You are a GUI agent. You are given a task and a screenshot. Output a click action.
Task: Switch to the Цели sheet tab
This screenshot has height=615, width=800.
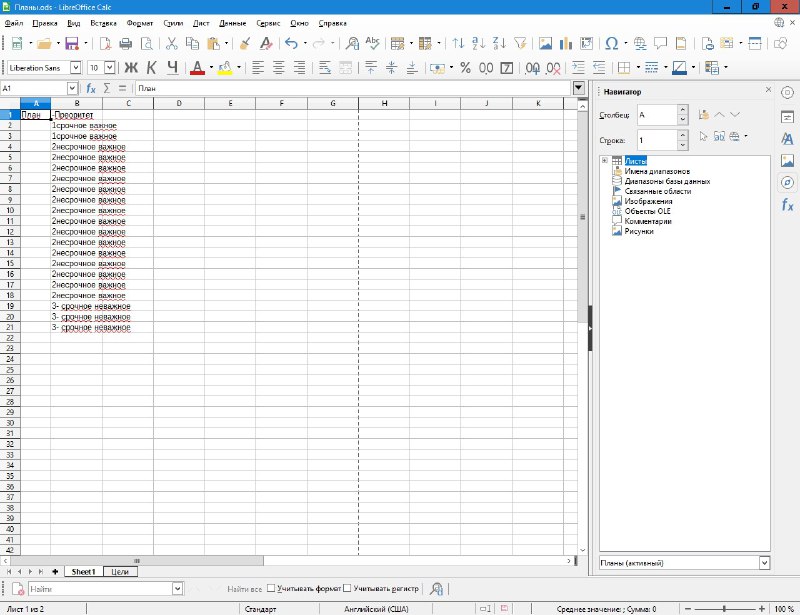click(x=119, y=571)
